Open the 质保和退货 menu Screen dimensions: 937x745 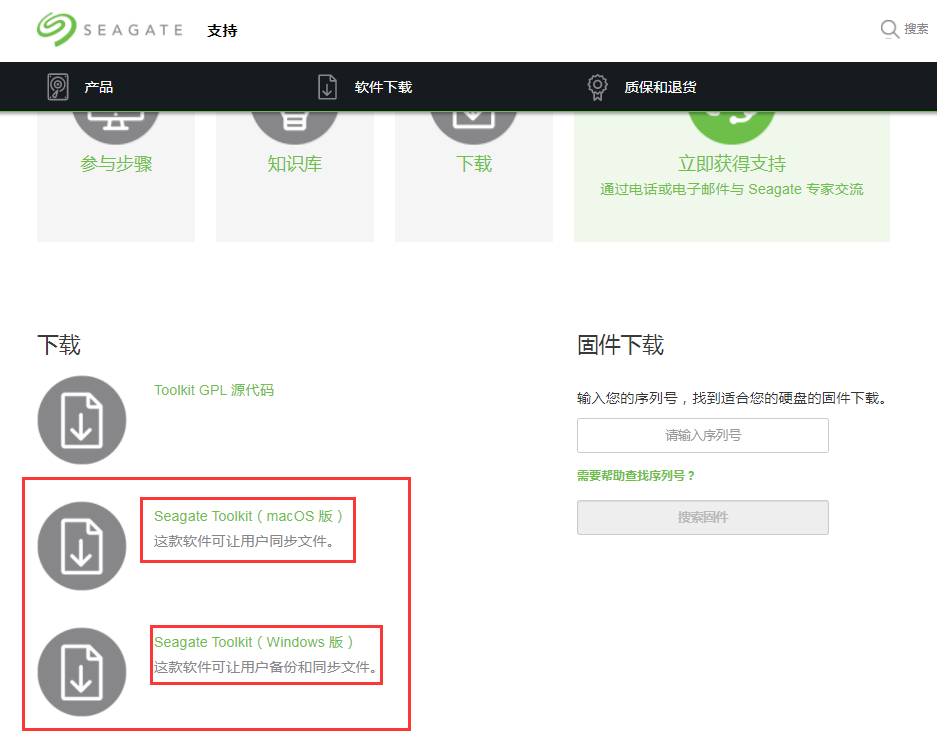point(660,87)
